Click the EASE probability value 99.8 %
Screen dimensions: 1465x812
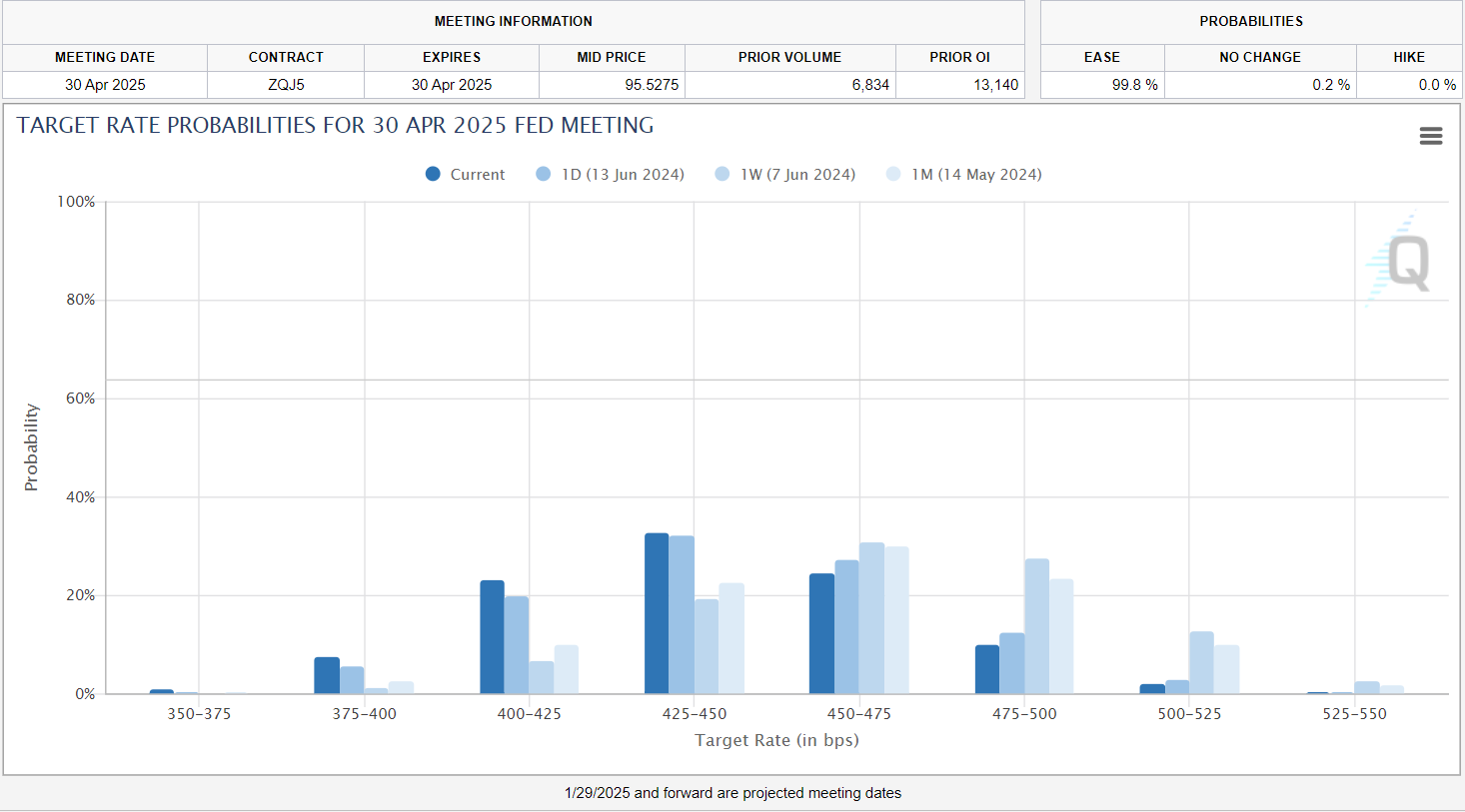point(1134,85)
